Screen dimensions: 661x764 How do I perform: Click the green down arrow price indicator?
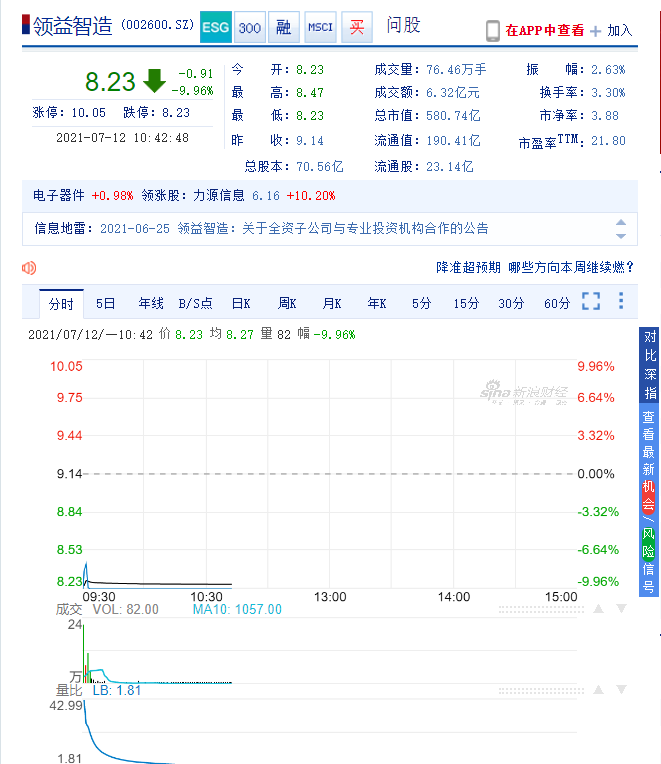point(154,81)
